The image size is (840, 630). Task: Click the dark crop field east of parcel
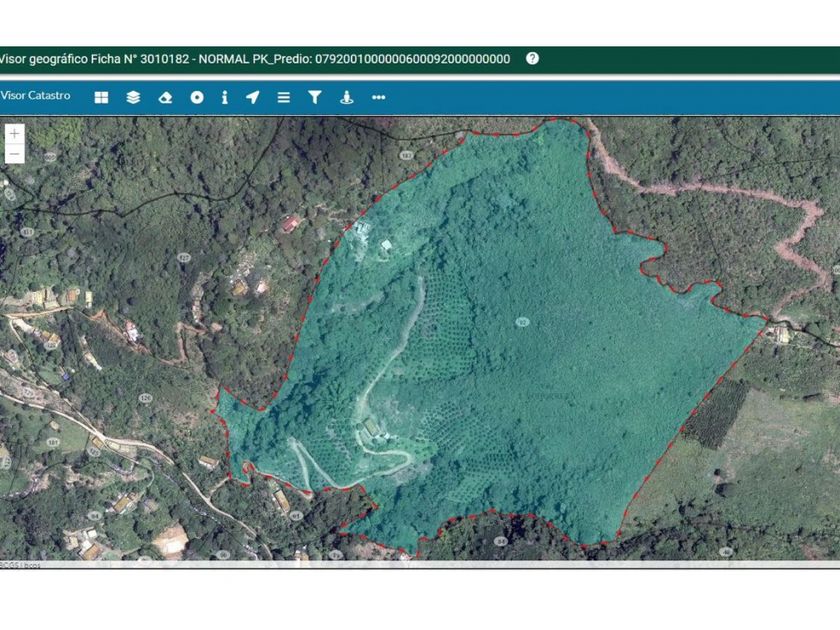click(x=714, y=413)
